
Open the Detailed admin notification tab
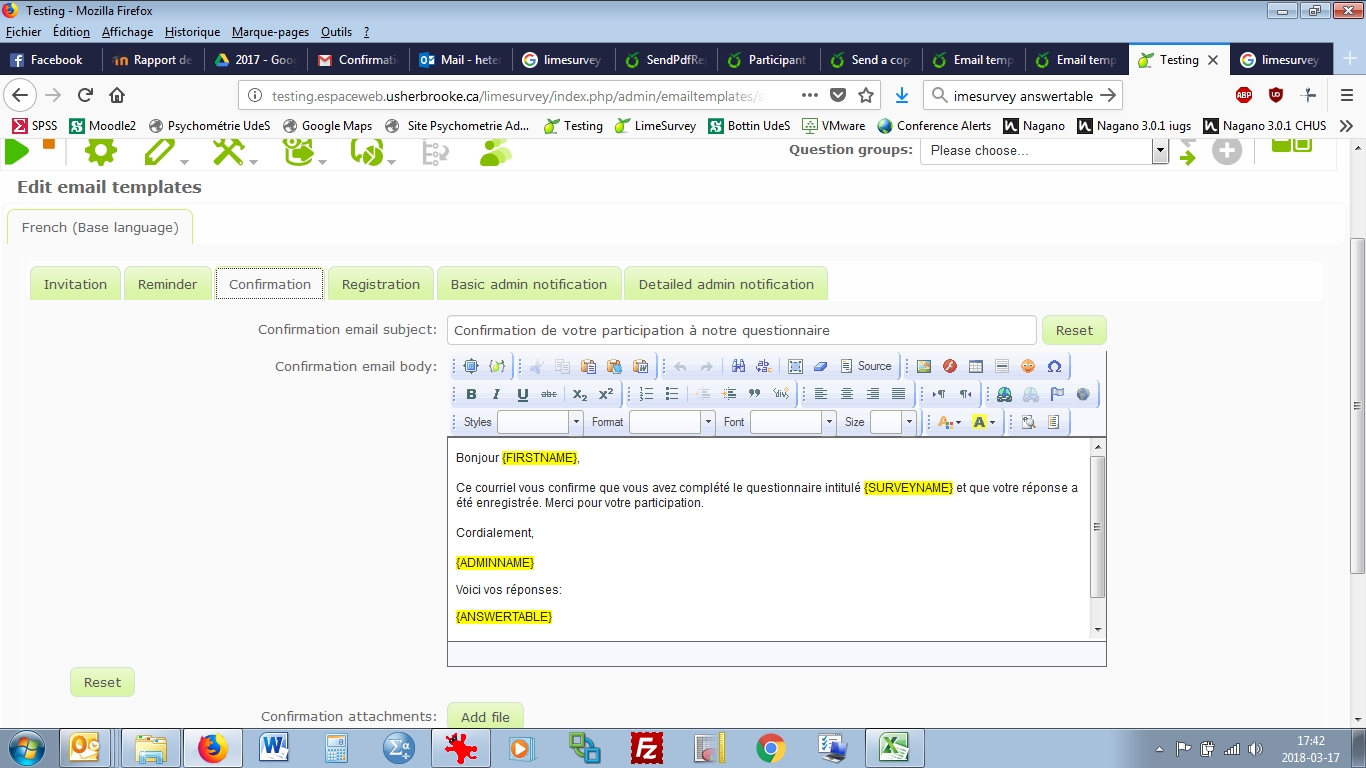pos(726,284)
